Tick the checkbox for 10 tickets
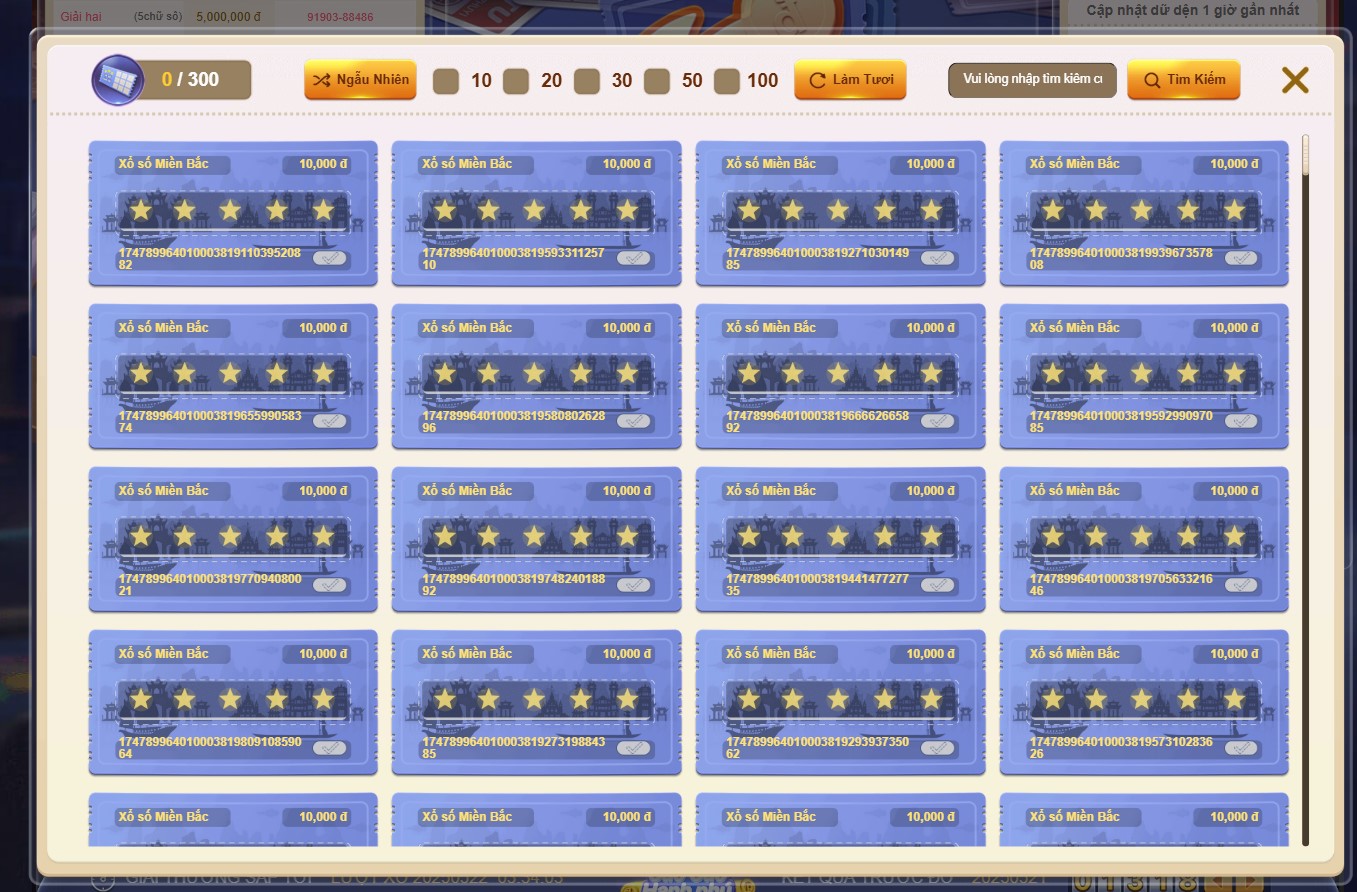 (446, 81)
